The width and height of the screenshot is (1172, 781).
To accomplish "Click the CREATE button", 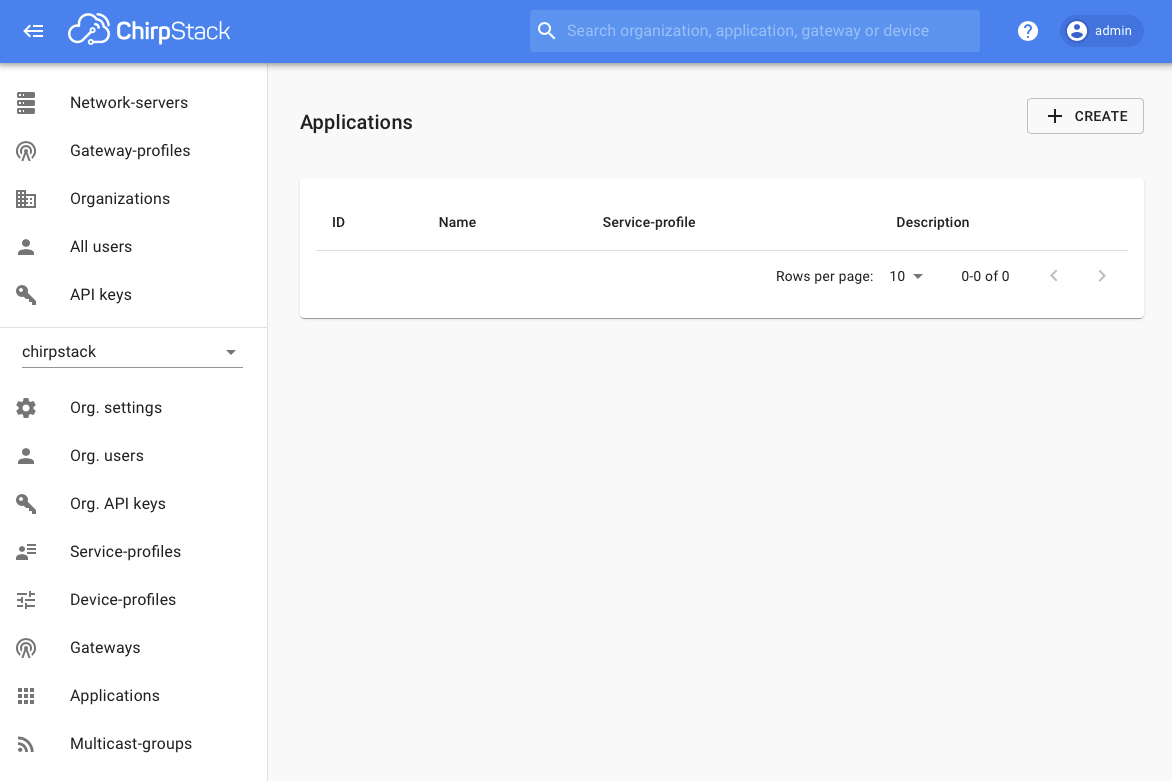I will pos(1085,116).
